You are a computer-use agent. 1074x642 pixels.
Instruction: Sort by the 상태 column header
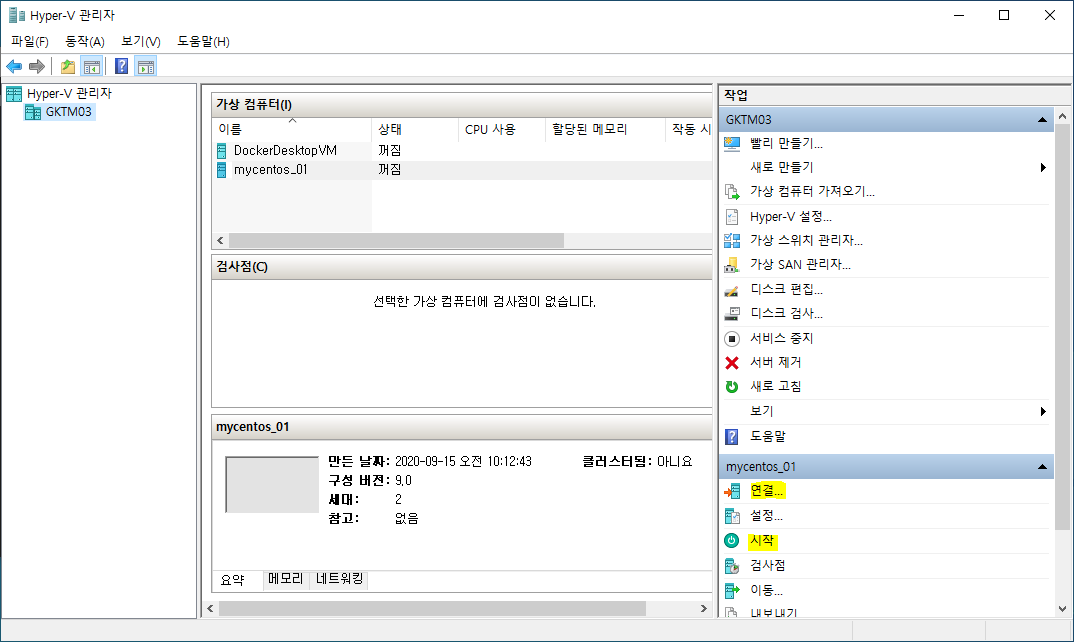(x=415, y=129)
